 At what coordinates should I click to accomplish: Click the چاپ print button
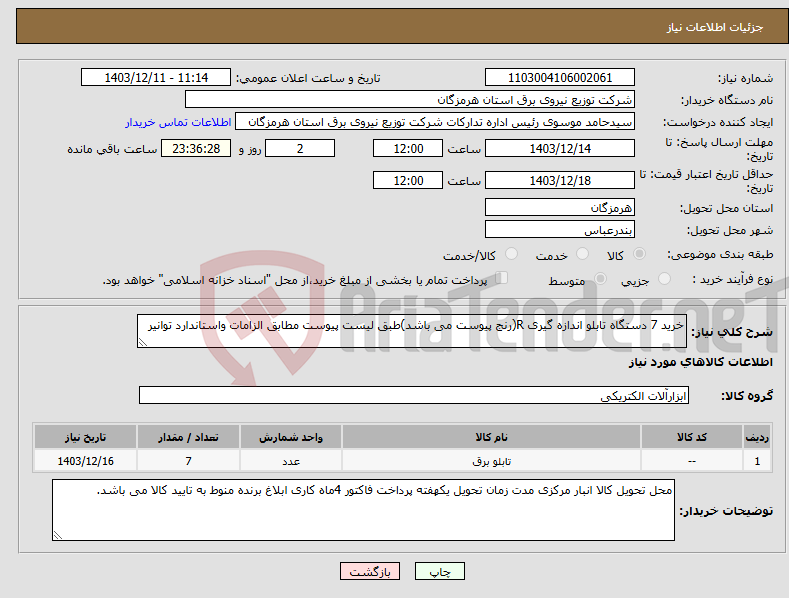pos(440,572)
